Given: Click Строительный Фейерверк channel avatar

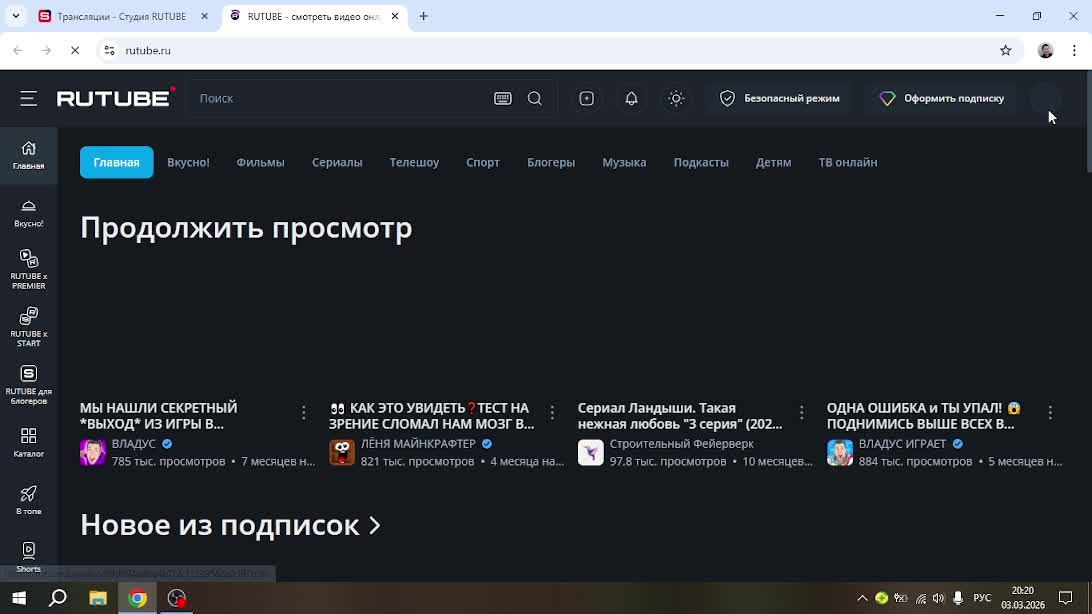Looking at the screenshot, I should (591, 452).
